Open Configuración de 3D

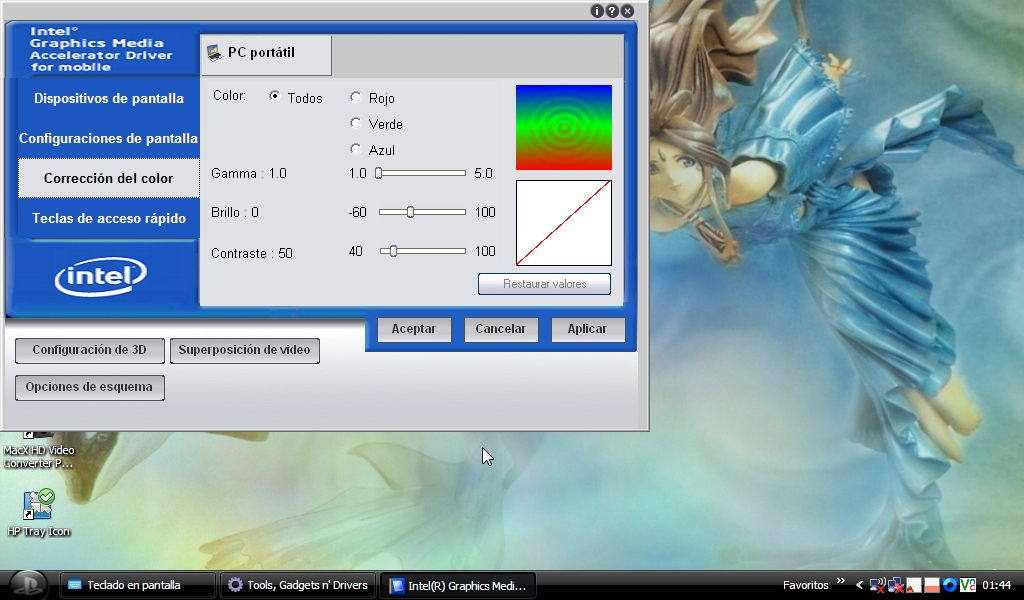(x=90, y=350)
